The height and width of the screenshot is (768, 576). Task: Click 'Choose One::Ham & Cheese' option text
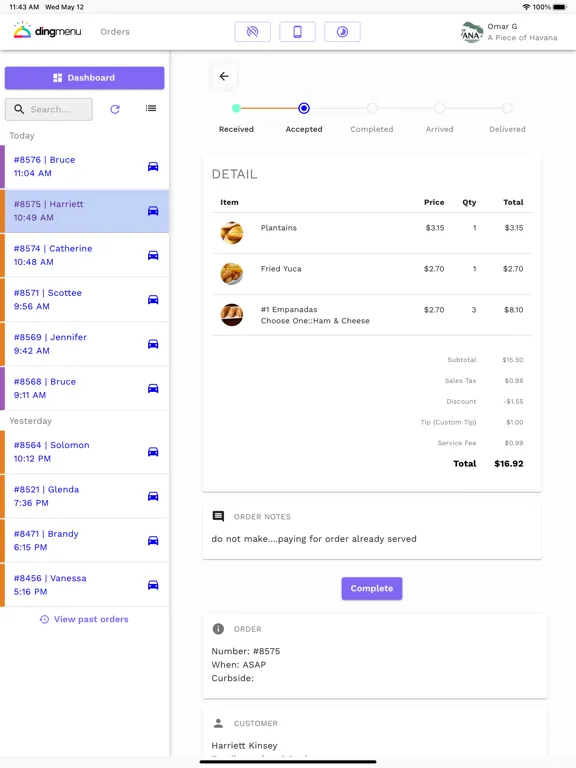click(315, 321)
